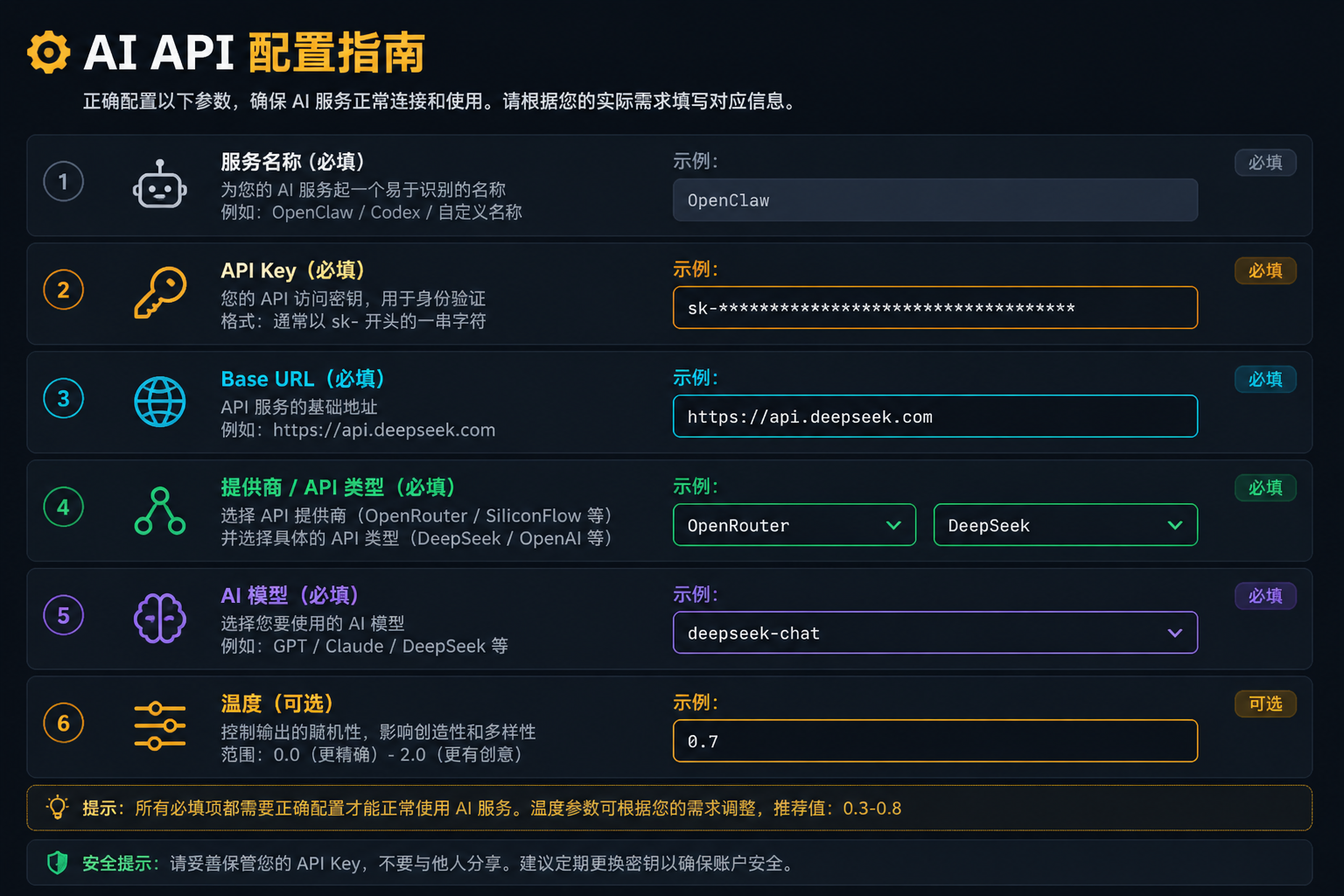Click text 您的 API 访问密钥，用于身份验证
Screen dimensions: 1344x896
pyautogui.click(x=353, y=298)
